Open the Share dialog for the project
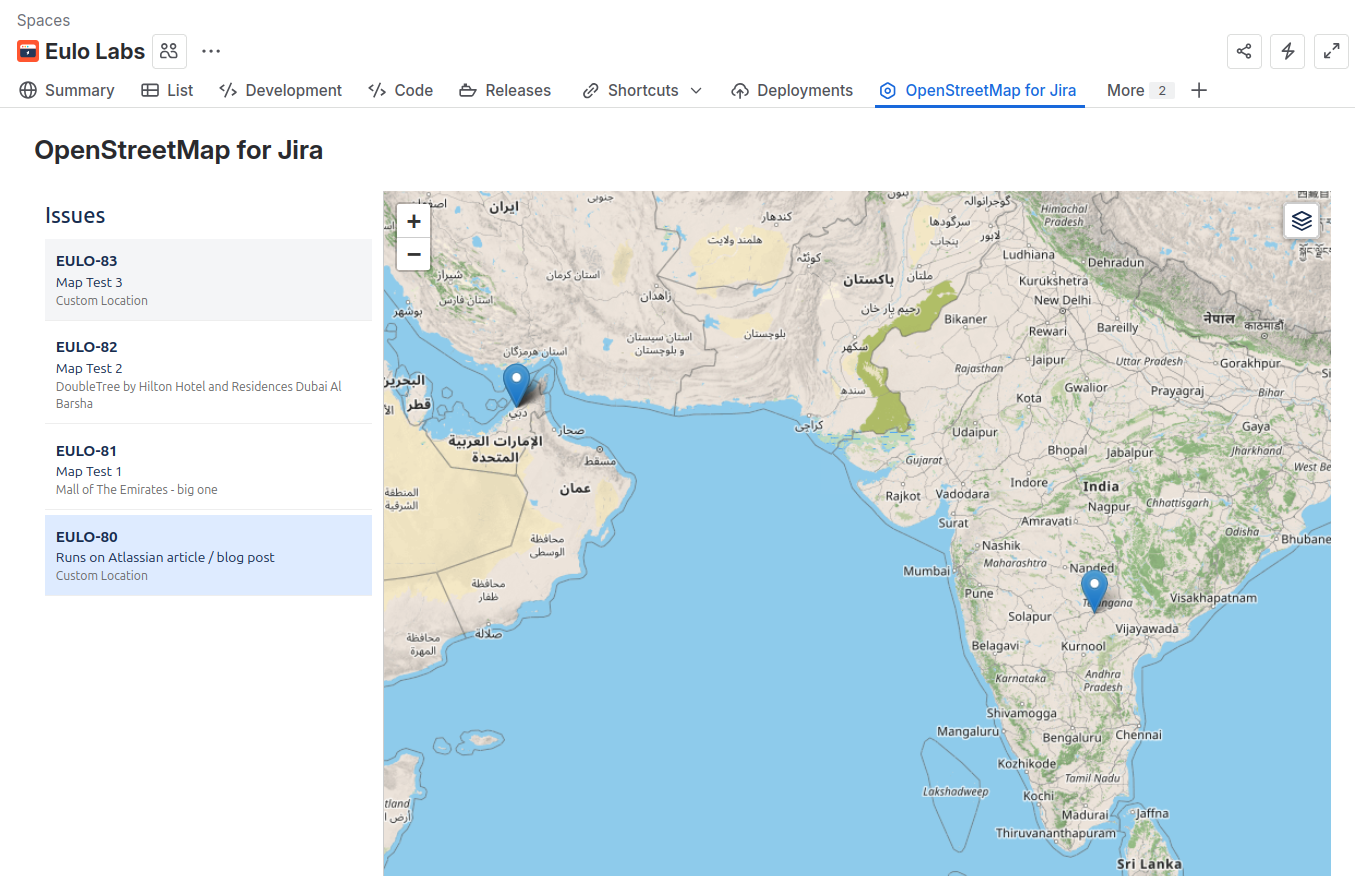1355x876 pixels. pos(1244,51)
